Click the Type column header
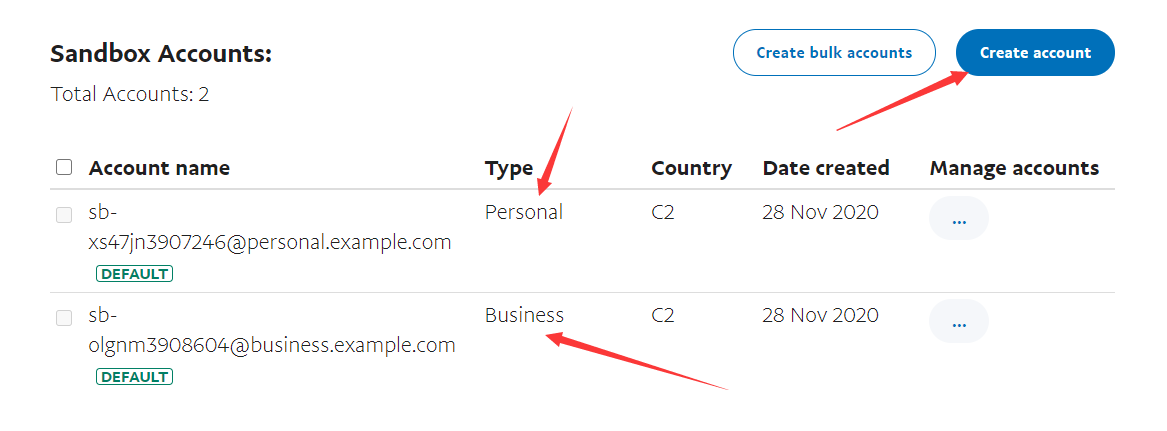The image size is (1167, 431). pyautogui.click(x=509, y=168)
